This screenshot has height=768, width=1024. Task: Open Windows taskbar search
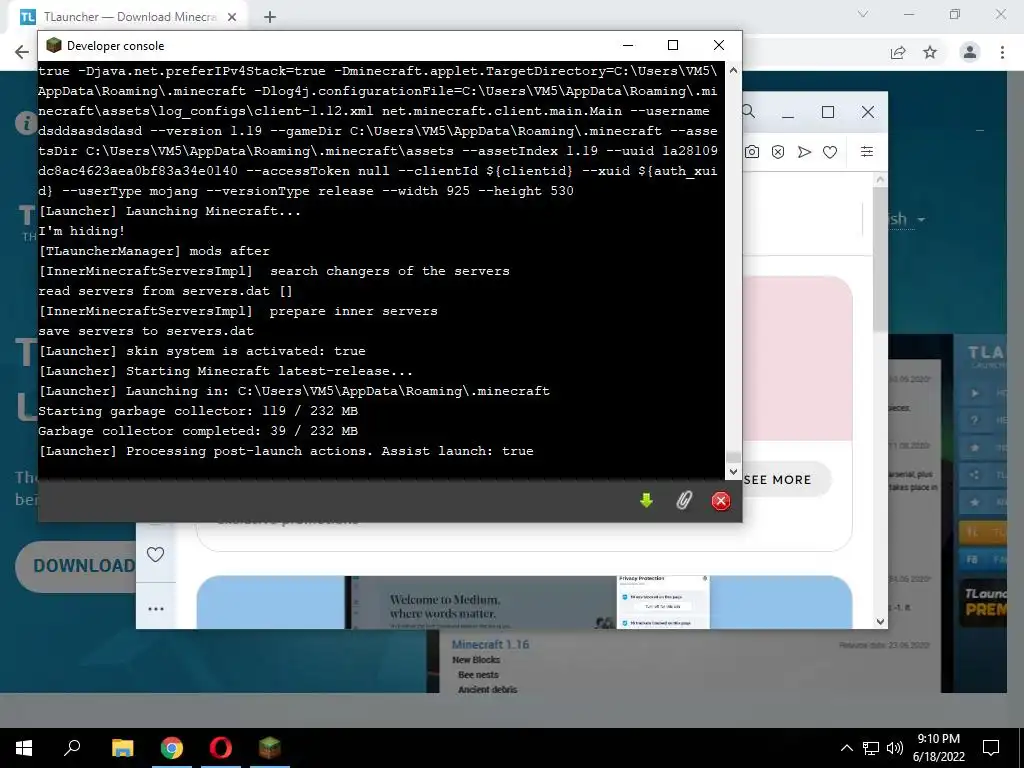coord(72,748)
